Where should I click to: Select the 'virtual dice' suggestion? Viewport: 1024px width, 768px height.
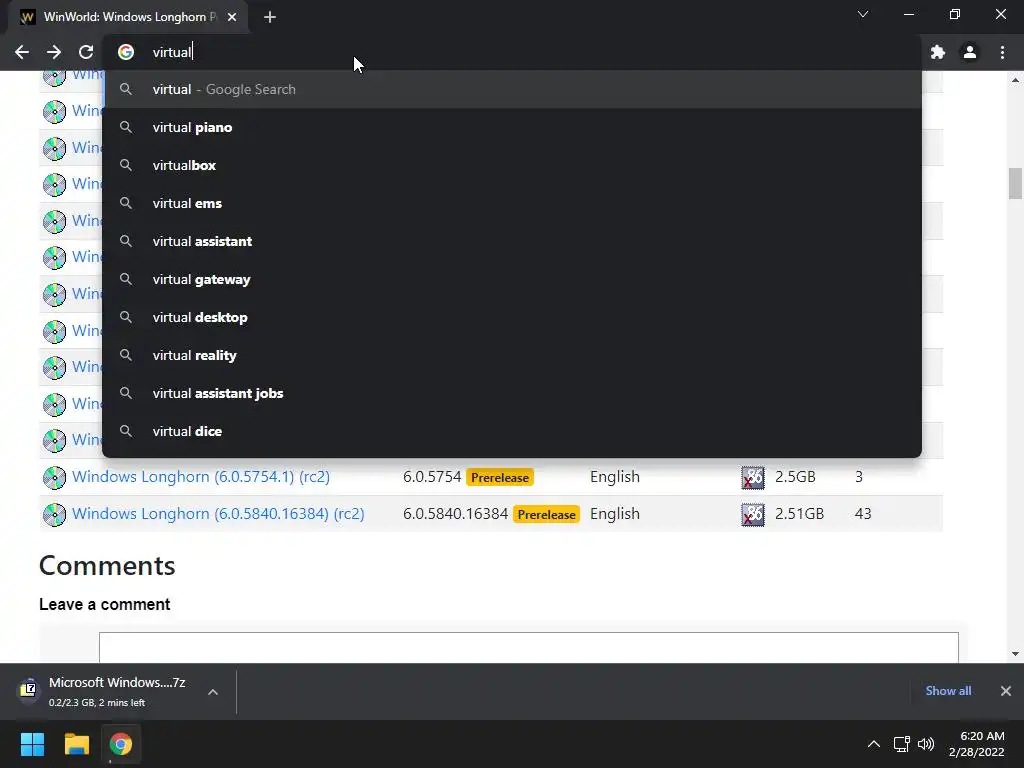[512, 431]
